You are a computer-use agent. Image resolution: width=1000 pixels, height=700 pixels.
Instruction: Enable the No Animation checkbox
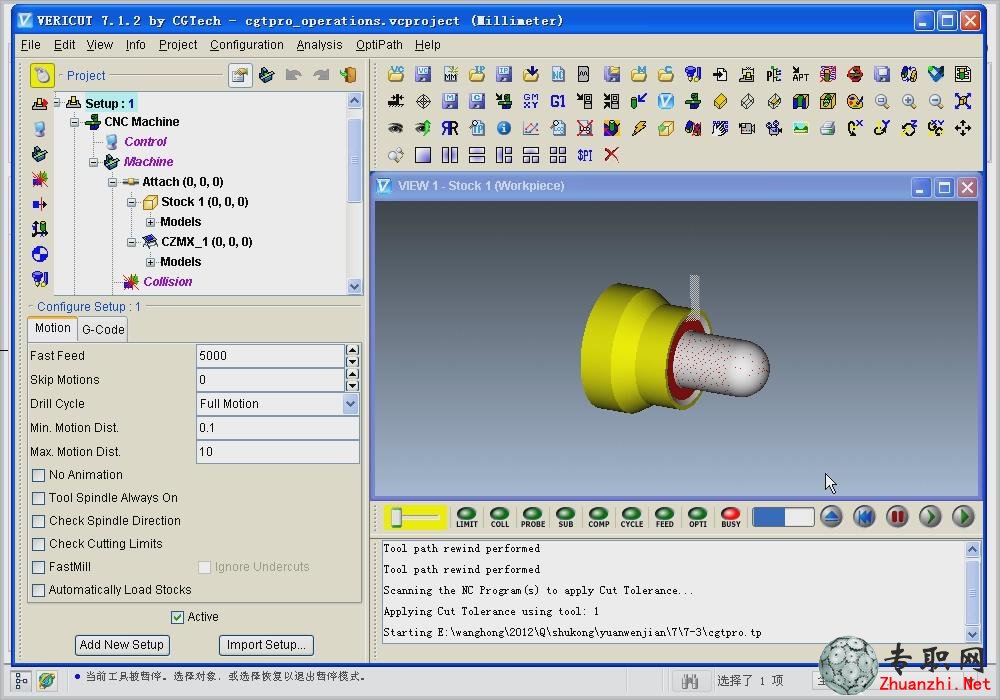[x=38, y=475]
